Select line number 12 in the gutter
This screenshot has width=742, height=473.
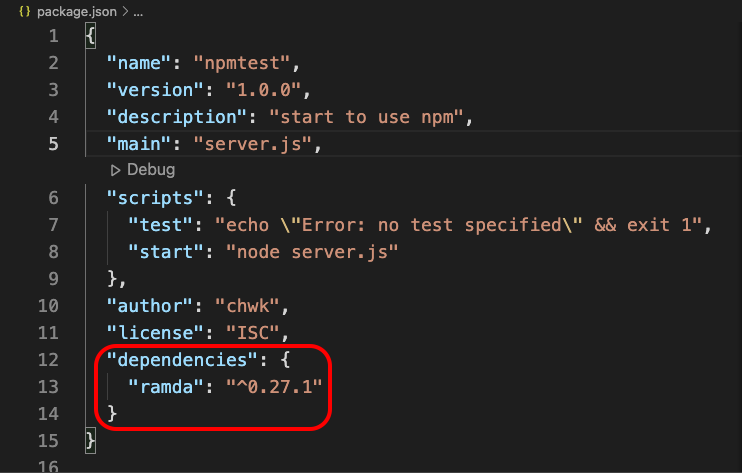[x=48, y=360]
